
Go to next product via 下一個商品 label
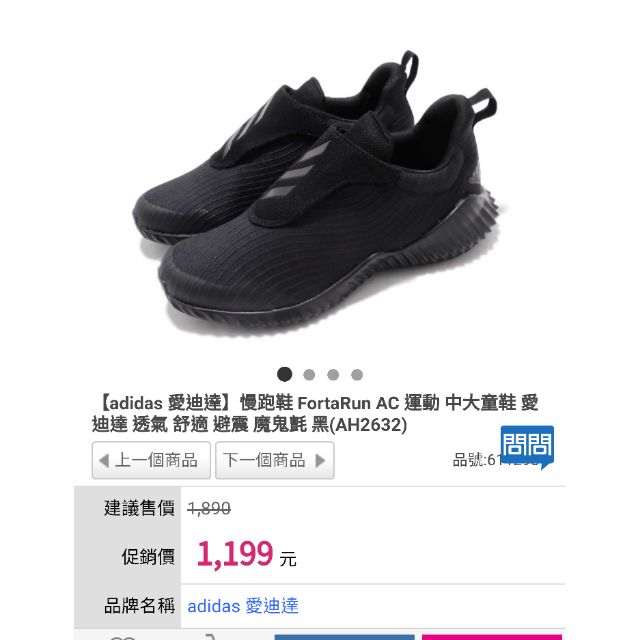pyautogui.click(x=264, y=460)
